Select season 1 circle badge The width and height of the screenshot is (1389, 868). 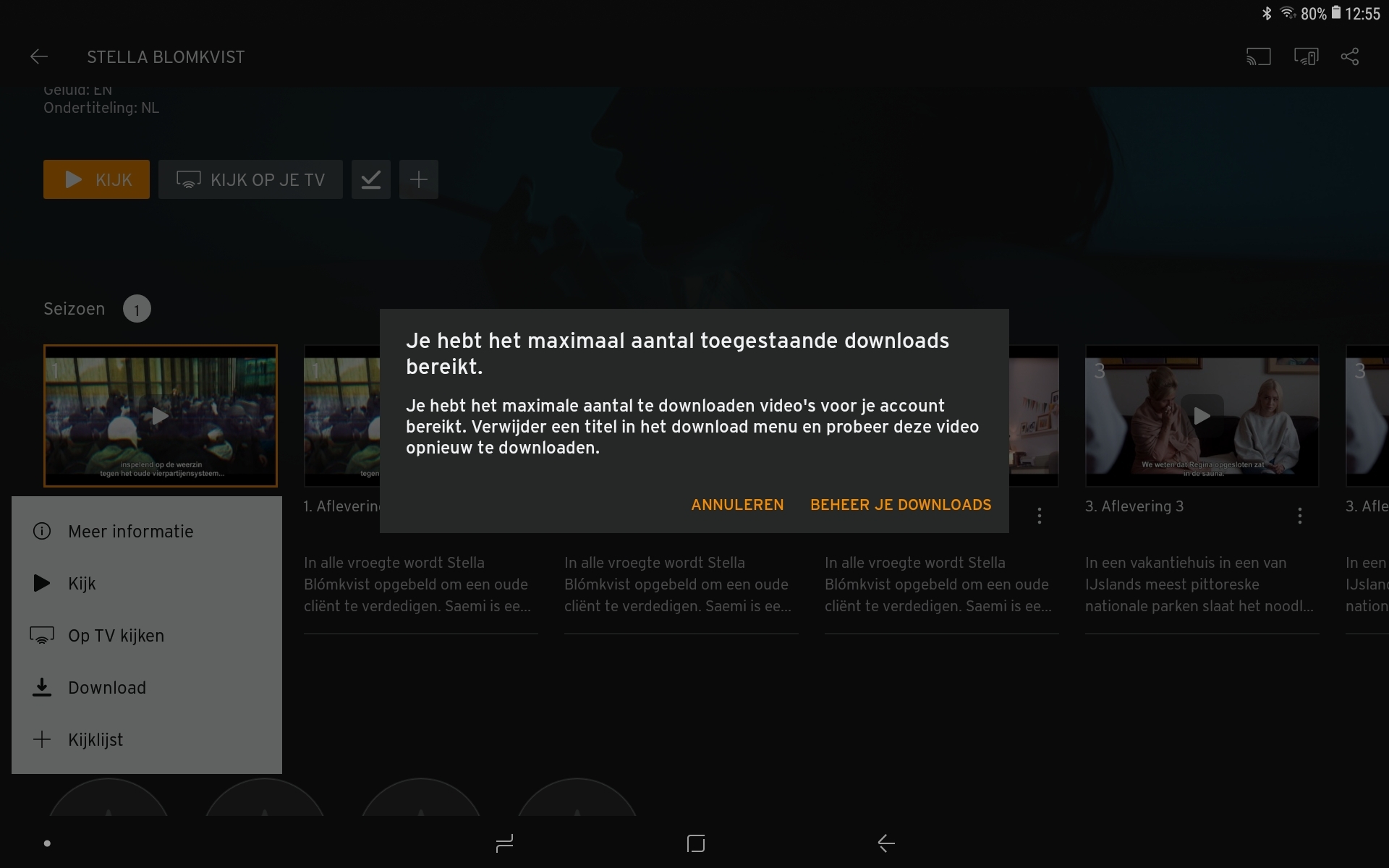[137, 310]
